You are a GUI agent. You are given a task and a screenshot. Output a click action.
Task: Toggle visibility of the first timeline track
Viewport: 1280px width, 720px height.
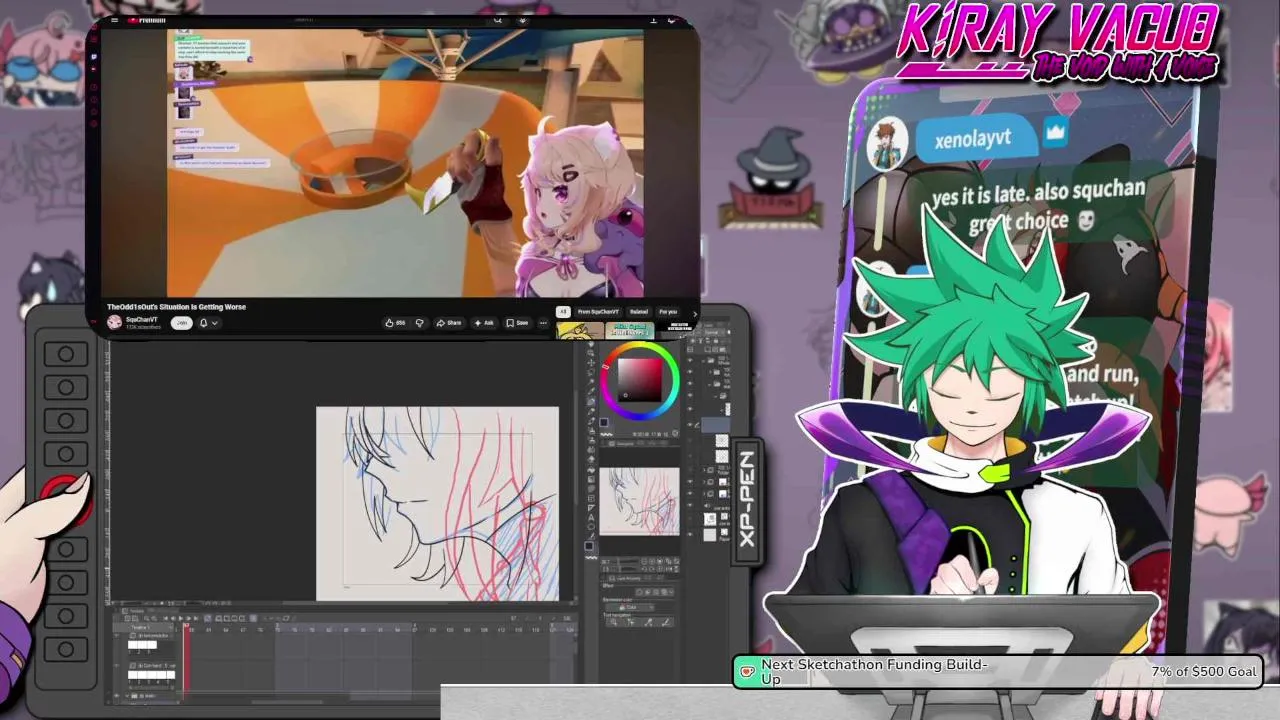(x=116, y=635)
